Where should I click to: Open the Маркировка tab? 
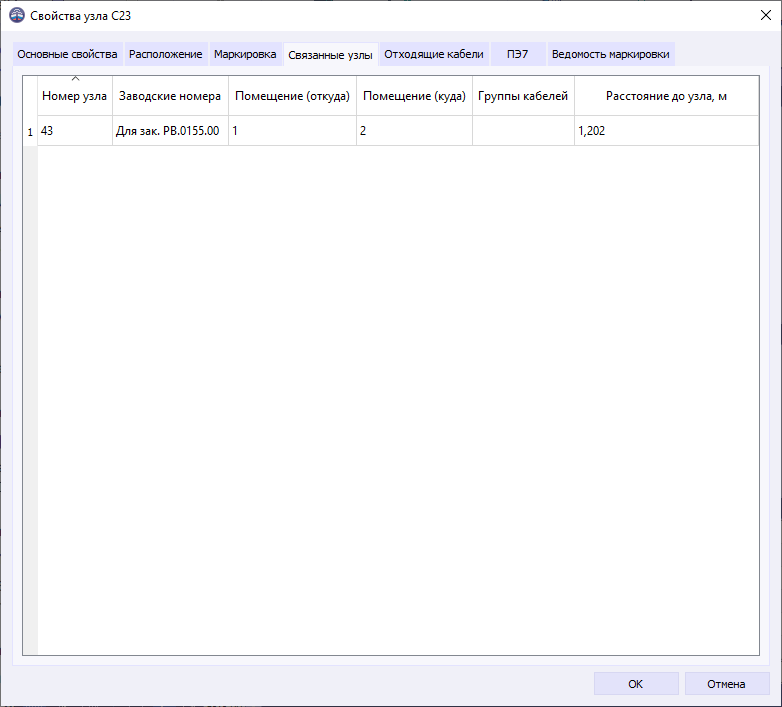click(245, 54)
